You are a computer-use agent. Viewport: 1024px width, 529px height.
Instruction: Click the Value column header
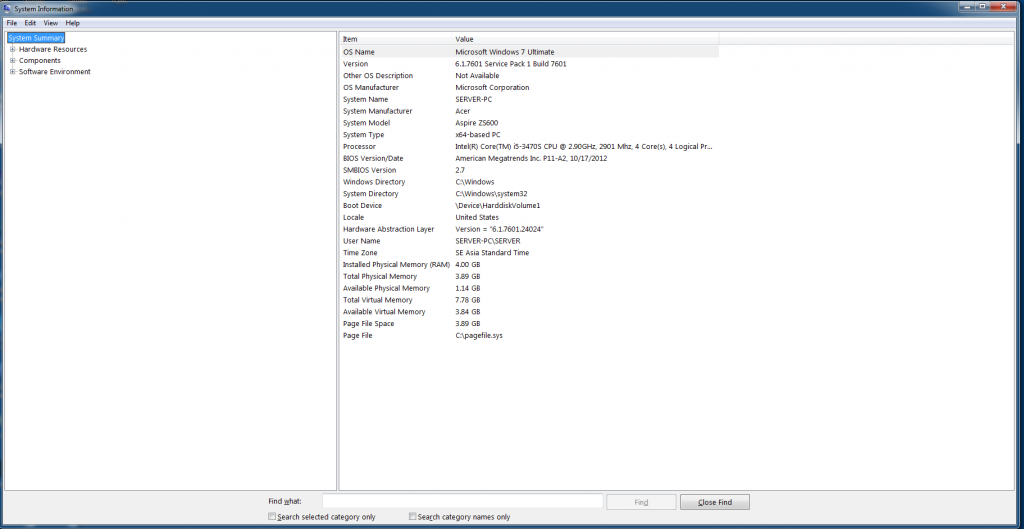pyautogui.click(x=580, y=38)
